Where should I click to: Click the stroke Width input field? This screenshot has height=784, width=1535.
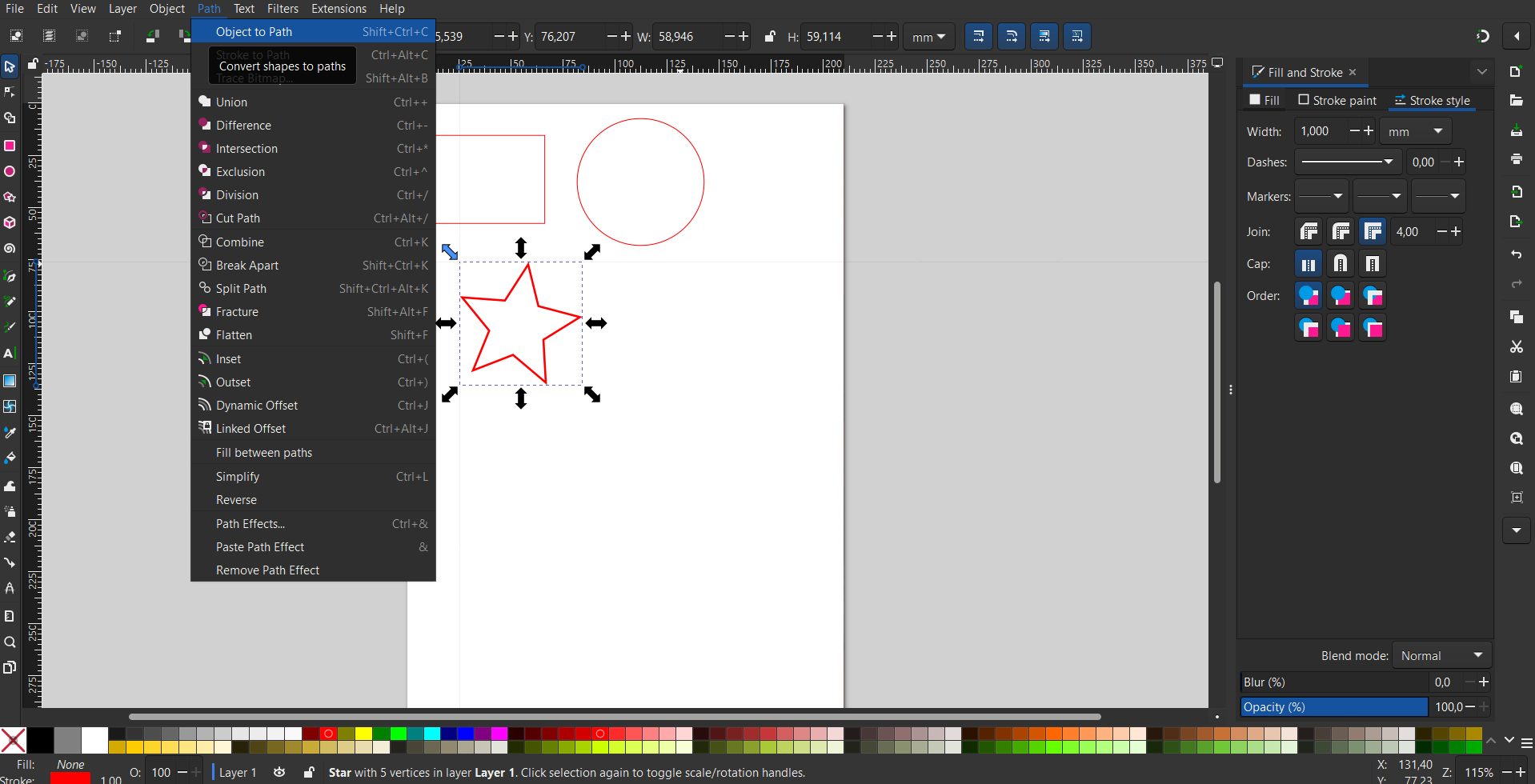(1321, 131)
